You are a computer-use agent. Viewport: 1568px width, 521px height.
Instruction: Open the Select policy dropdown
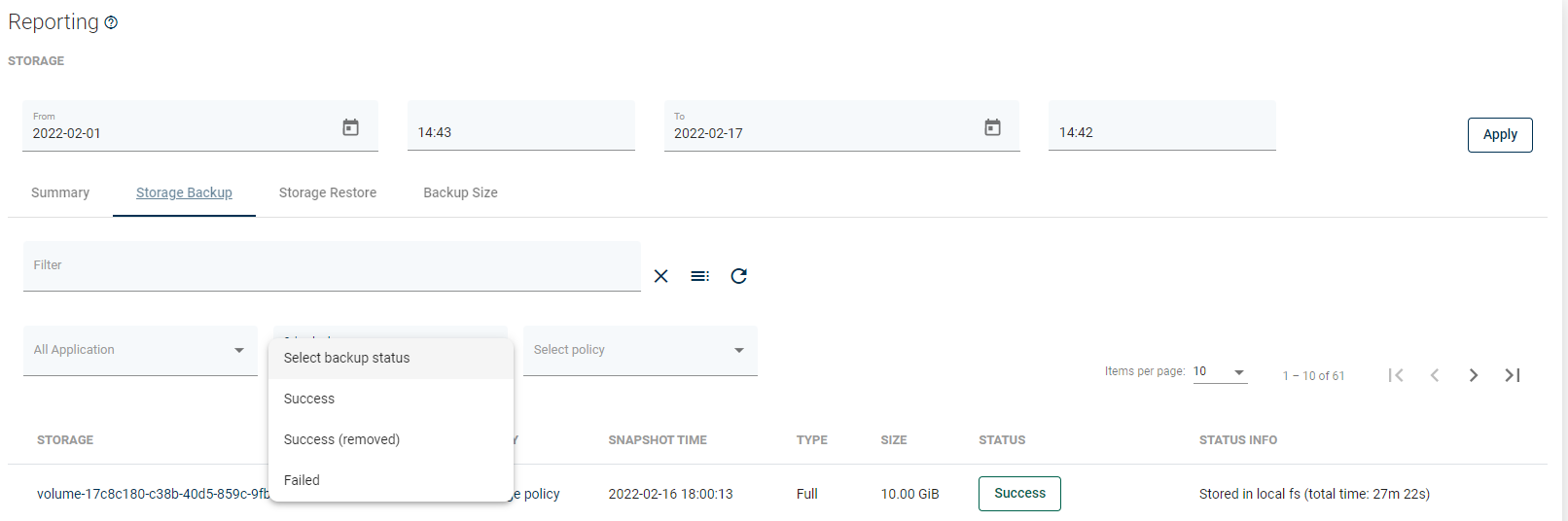pyautogui.click(x=640, y=350)
